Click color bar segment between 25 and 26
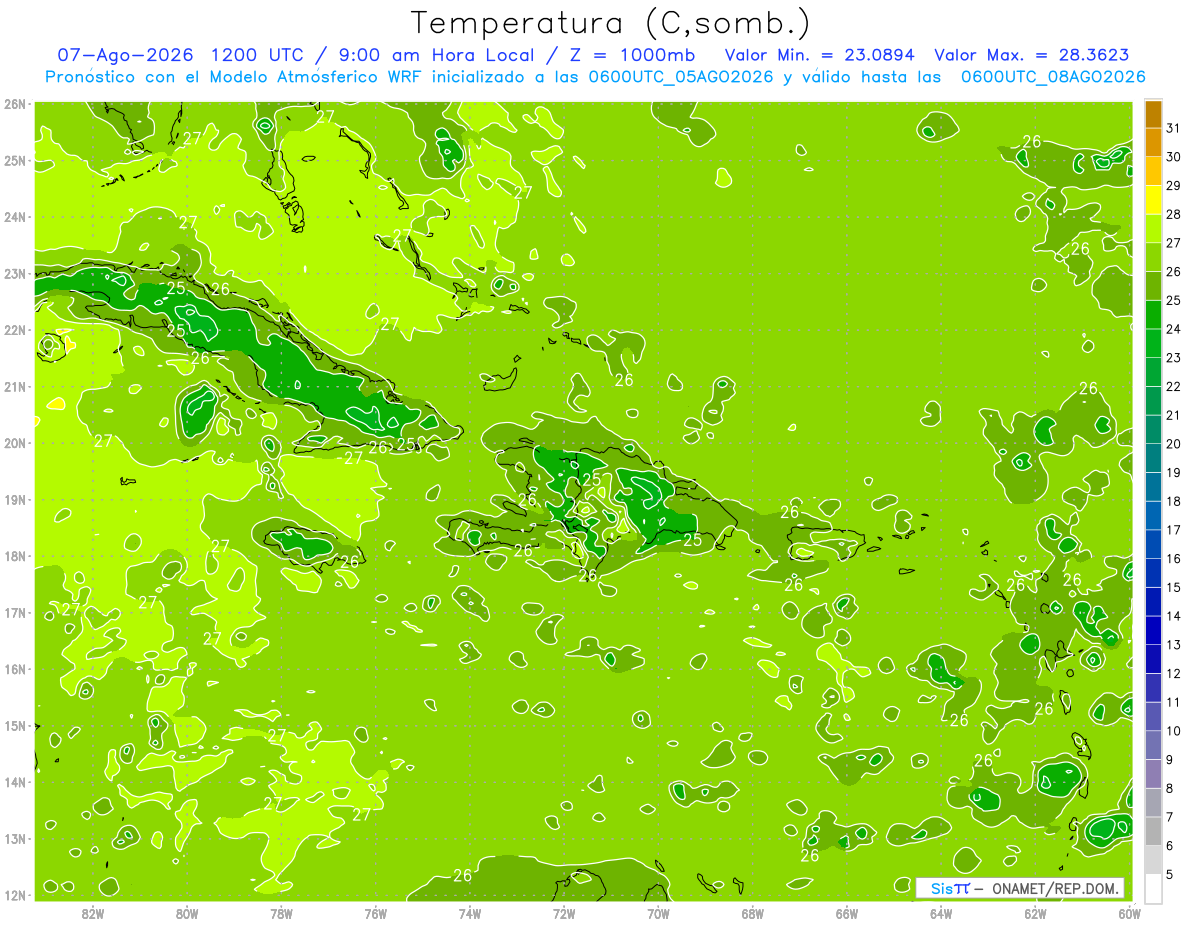 pos(1153,286)
